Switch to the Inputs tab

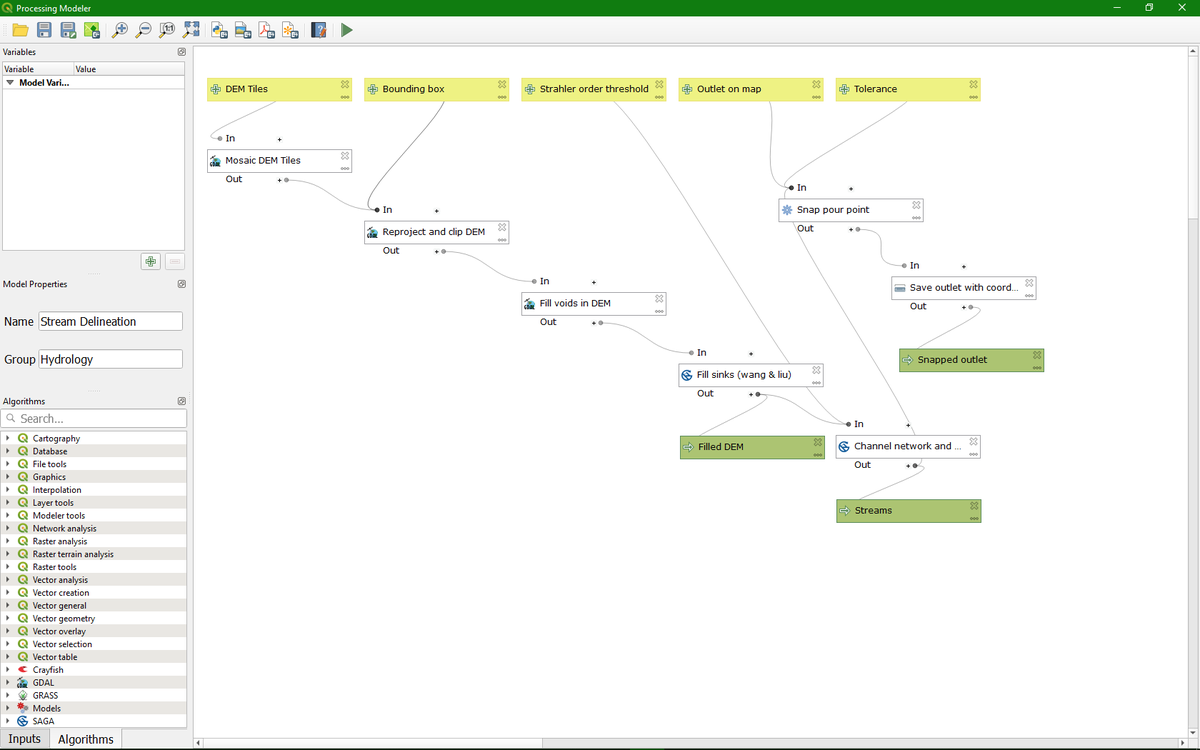click(25, 739)
